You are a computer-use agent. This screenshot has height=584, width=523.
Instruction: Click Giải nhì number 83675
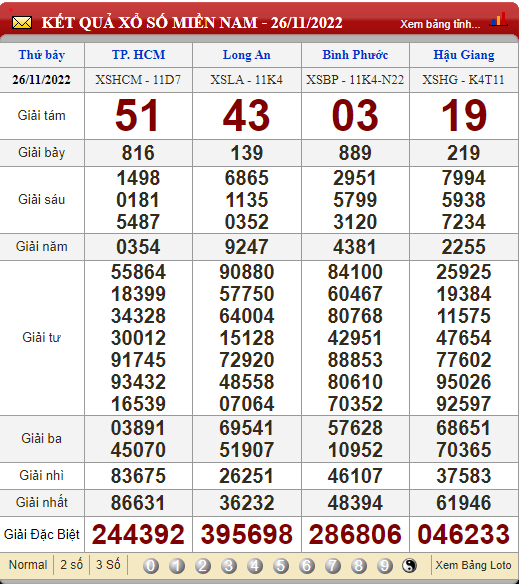click(138, 476)
